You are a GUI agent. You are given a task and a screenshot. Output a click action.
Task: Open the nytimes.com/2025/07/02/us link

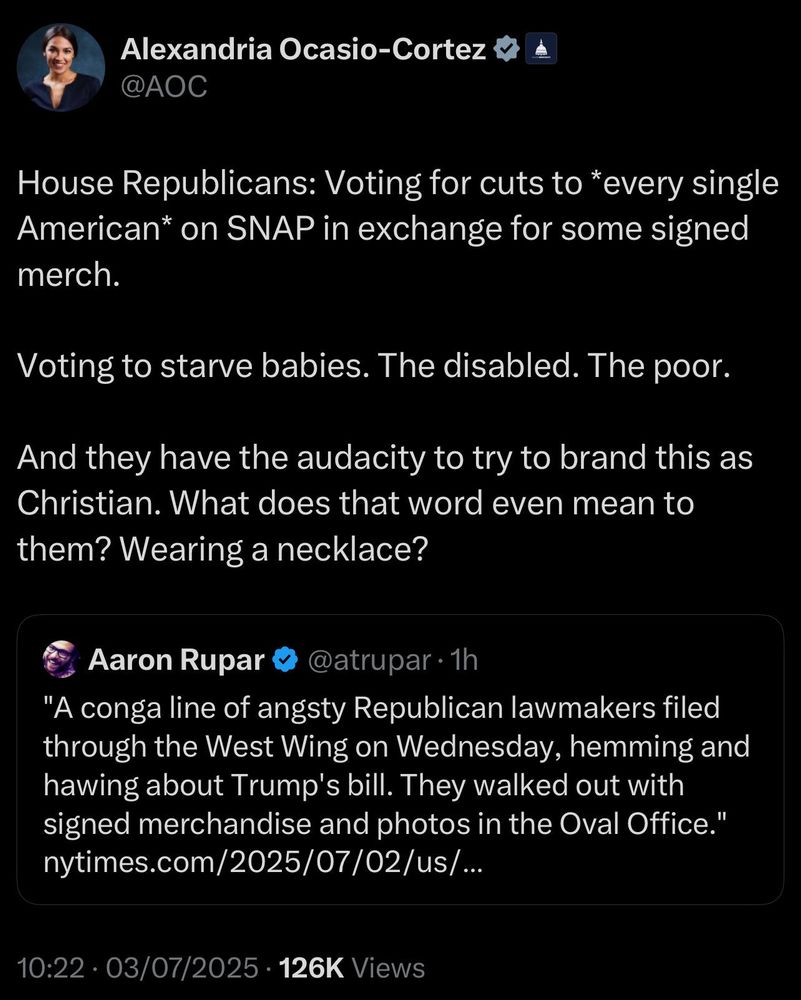263,863
